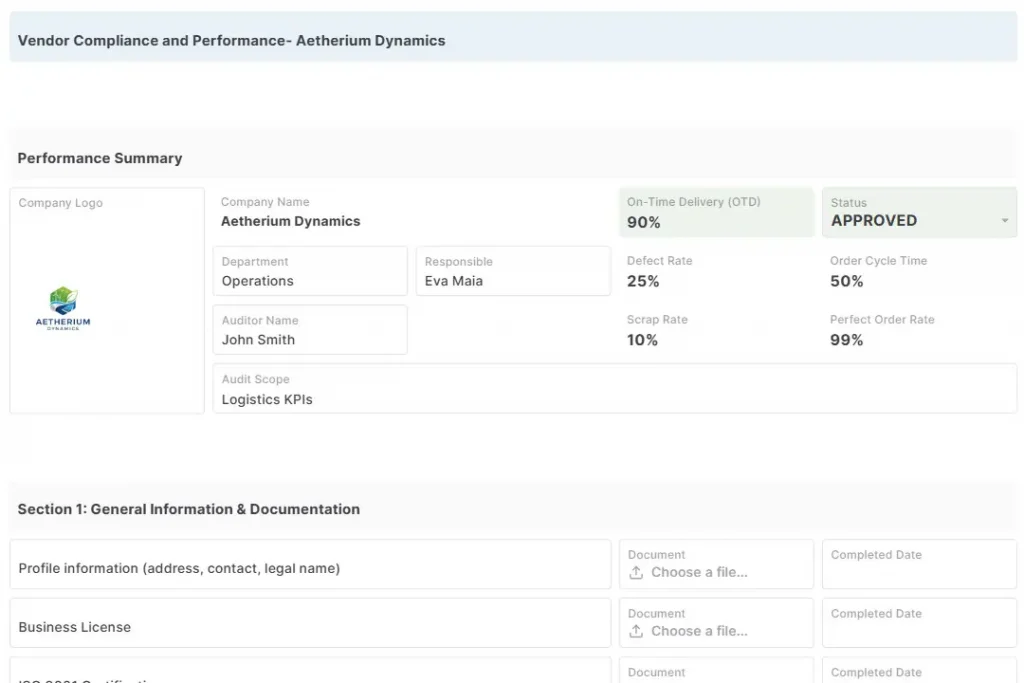Click Completed Date for Business License row
Viewport: 1024px width, 683px height.
click(918, 622)
